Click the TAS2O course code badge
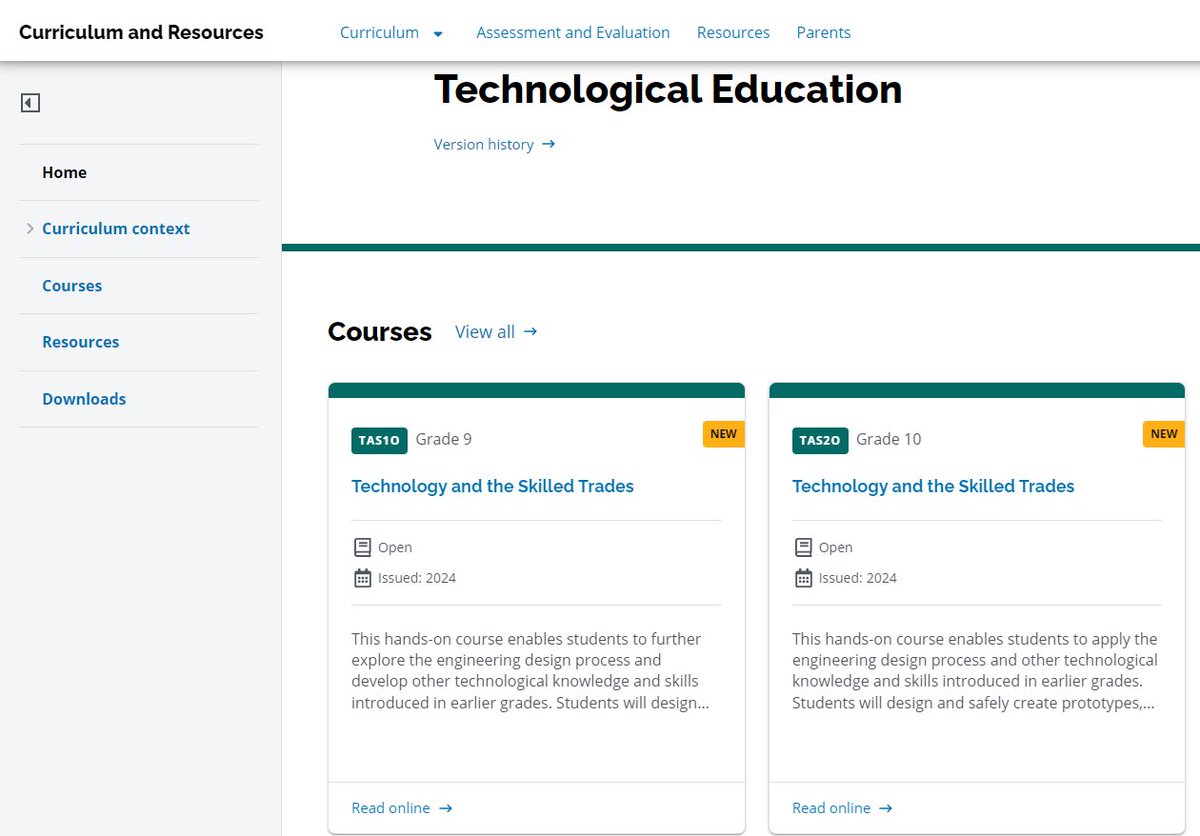The width and height of the screenshot is (1200, 836). pos(820,440)
